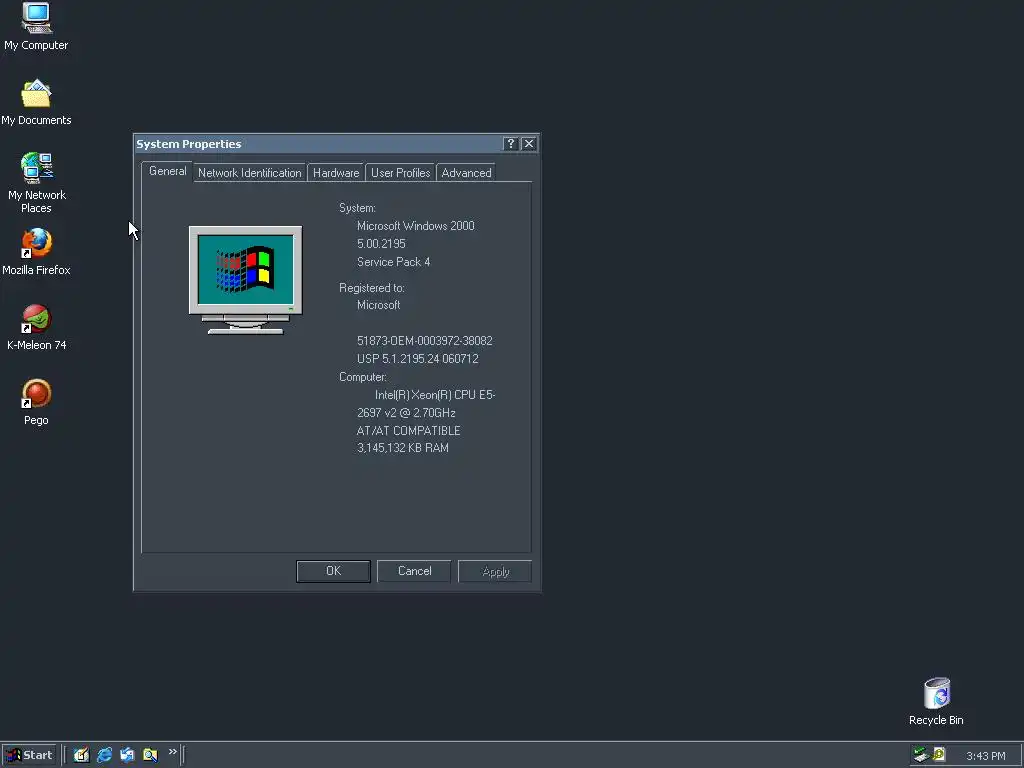The image size is (1024, 768).
Task: Click the version text 5.00.2195
Action: coord(381,244)
